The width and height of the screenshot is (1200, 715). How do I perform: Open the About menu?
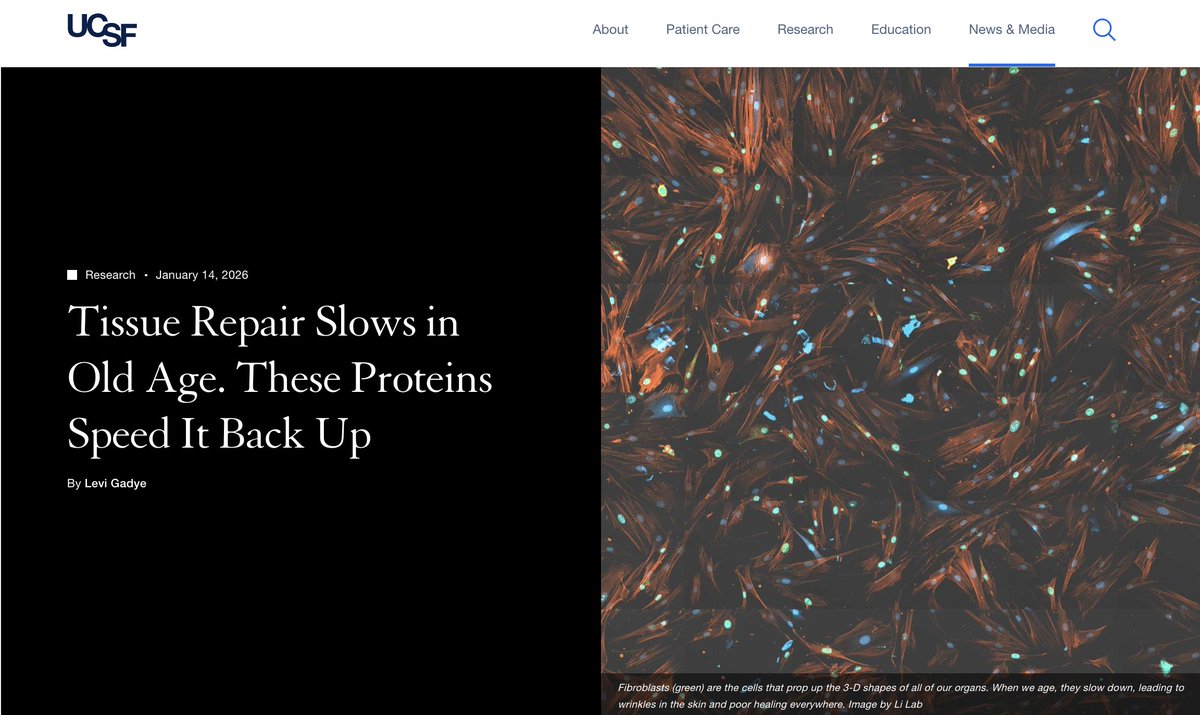click(x=610, y=30)
